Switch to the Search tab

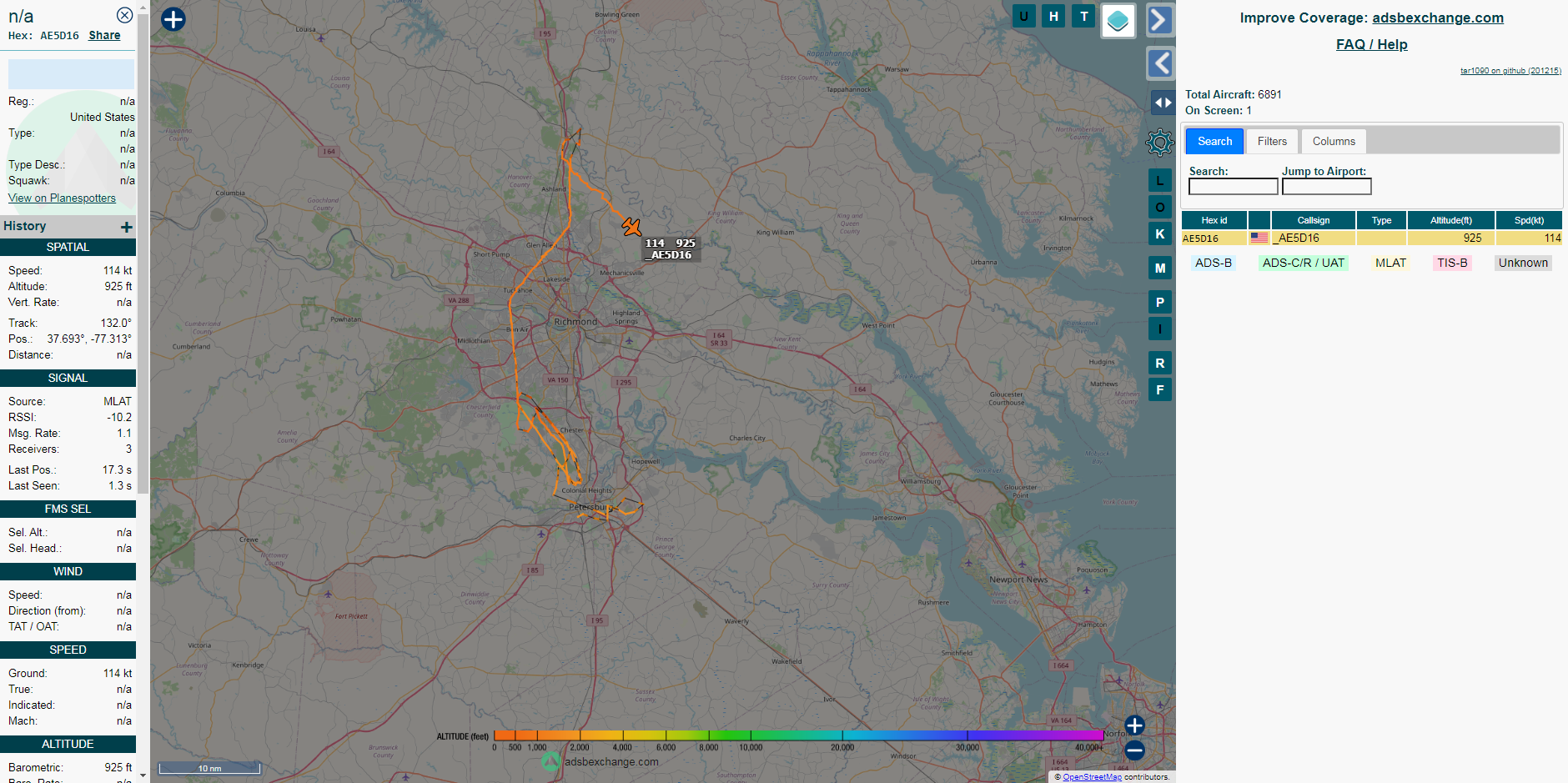(1214, 141)
